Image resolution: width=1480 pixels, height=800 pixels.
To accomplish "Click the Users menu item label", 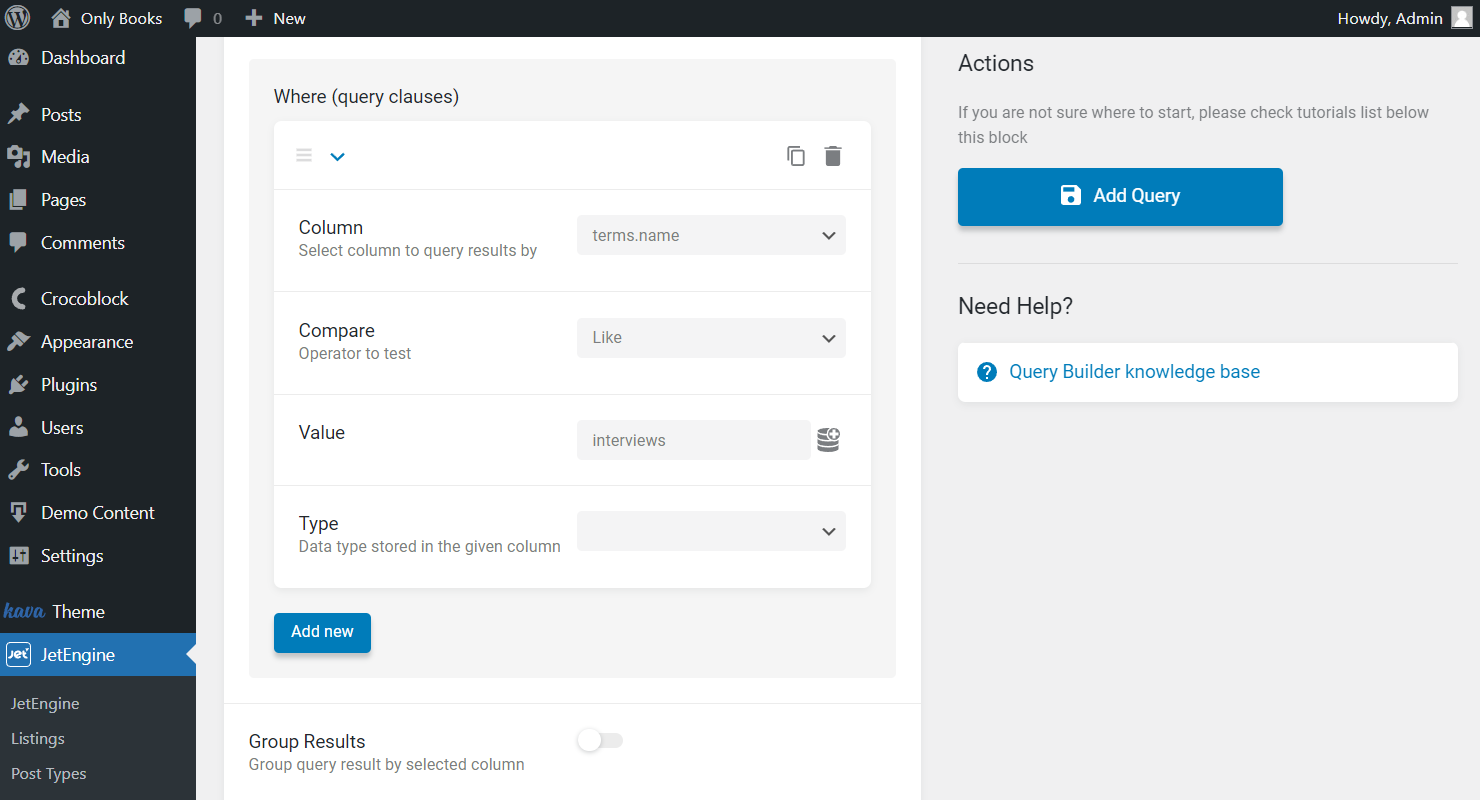I will 62,428.
